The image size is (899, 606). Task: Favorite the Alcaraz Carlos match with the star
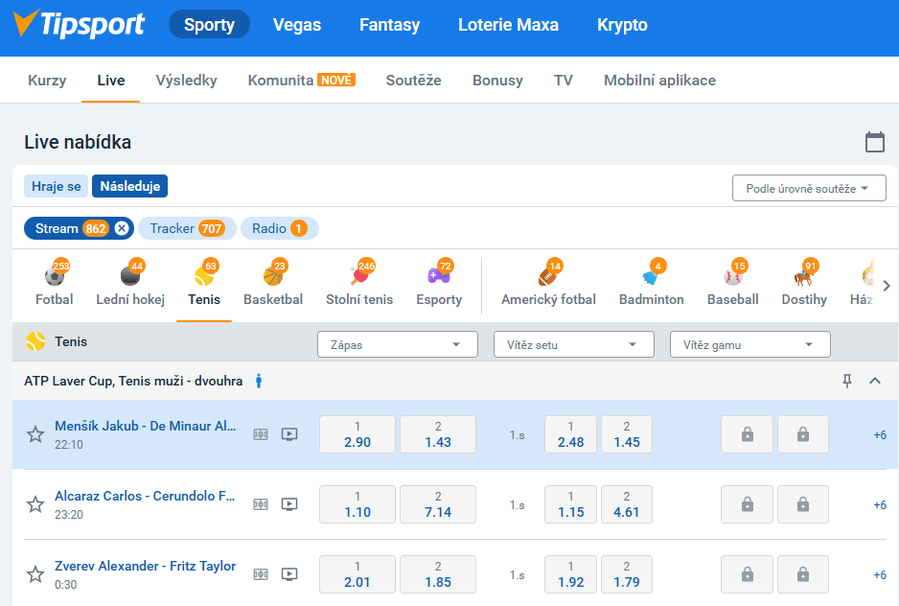[x=36, y=505]
